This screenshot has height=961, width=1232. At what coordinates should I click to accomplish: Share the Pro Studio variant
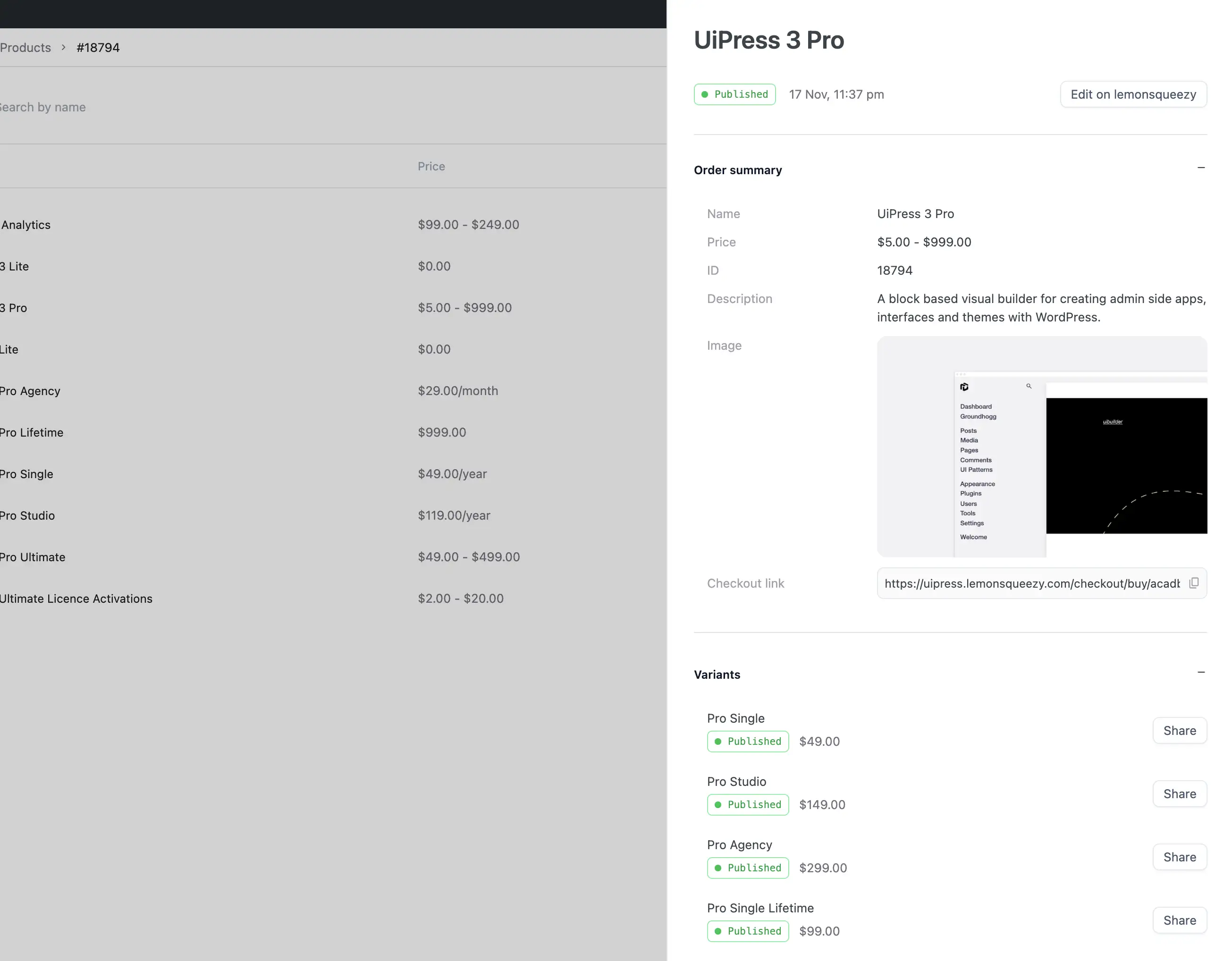pos(1179,793)
